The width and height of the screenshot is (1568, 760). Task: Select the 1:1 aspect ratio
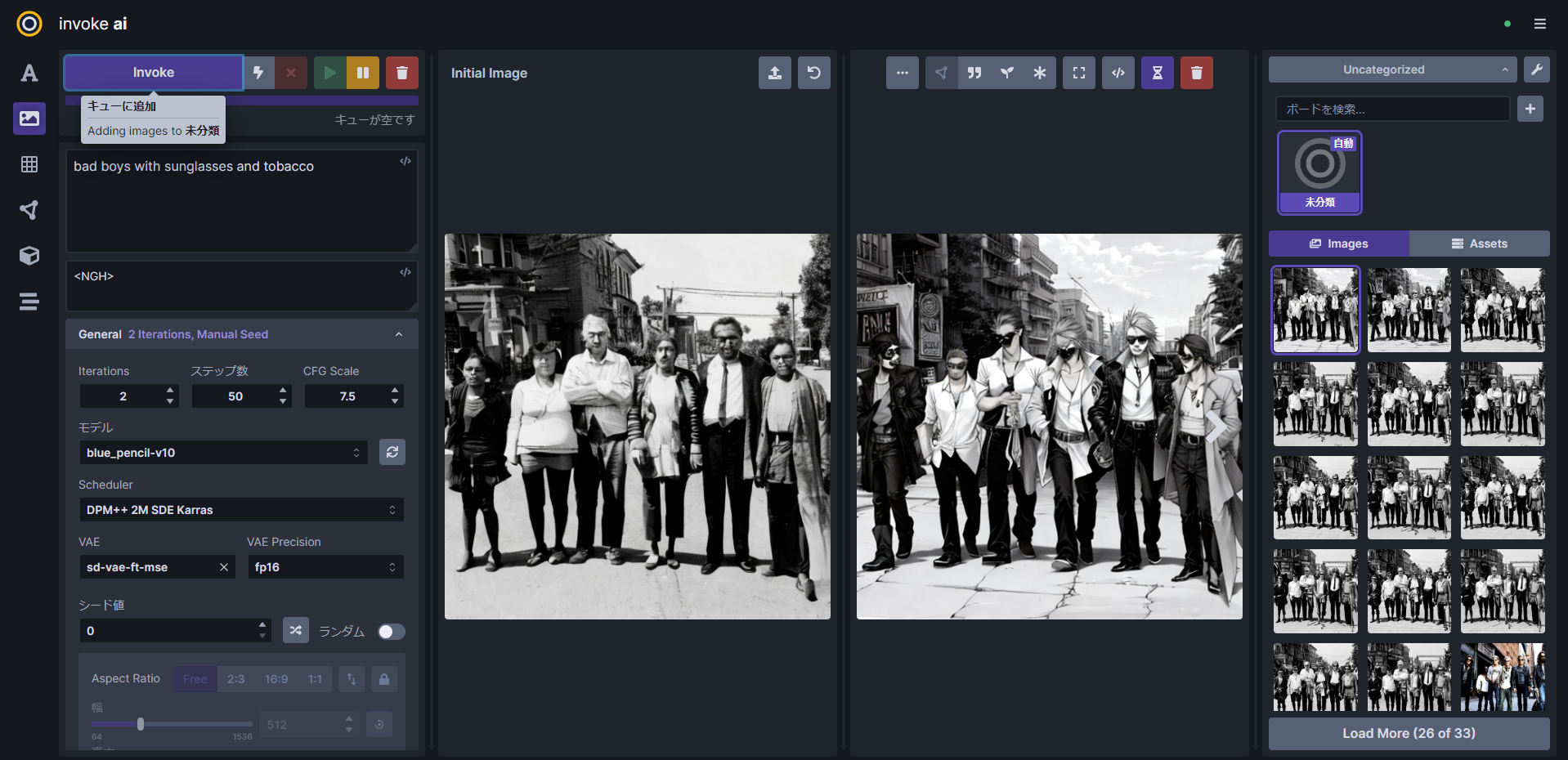(316, 679)
